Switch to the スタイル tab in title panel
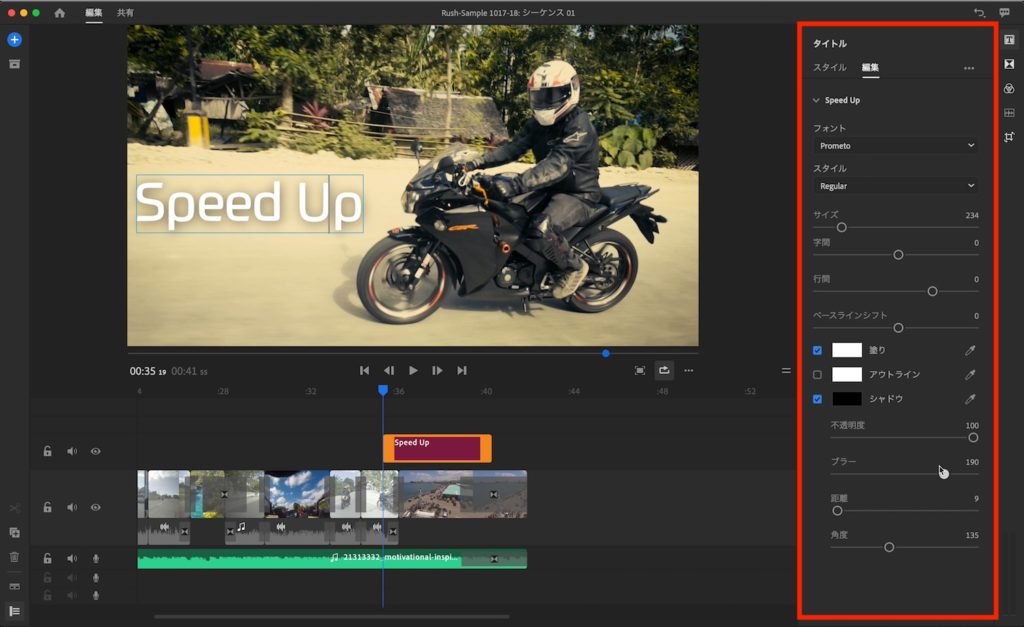 click(829, 68)
